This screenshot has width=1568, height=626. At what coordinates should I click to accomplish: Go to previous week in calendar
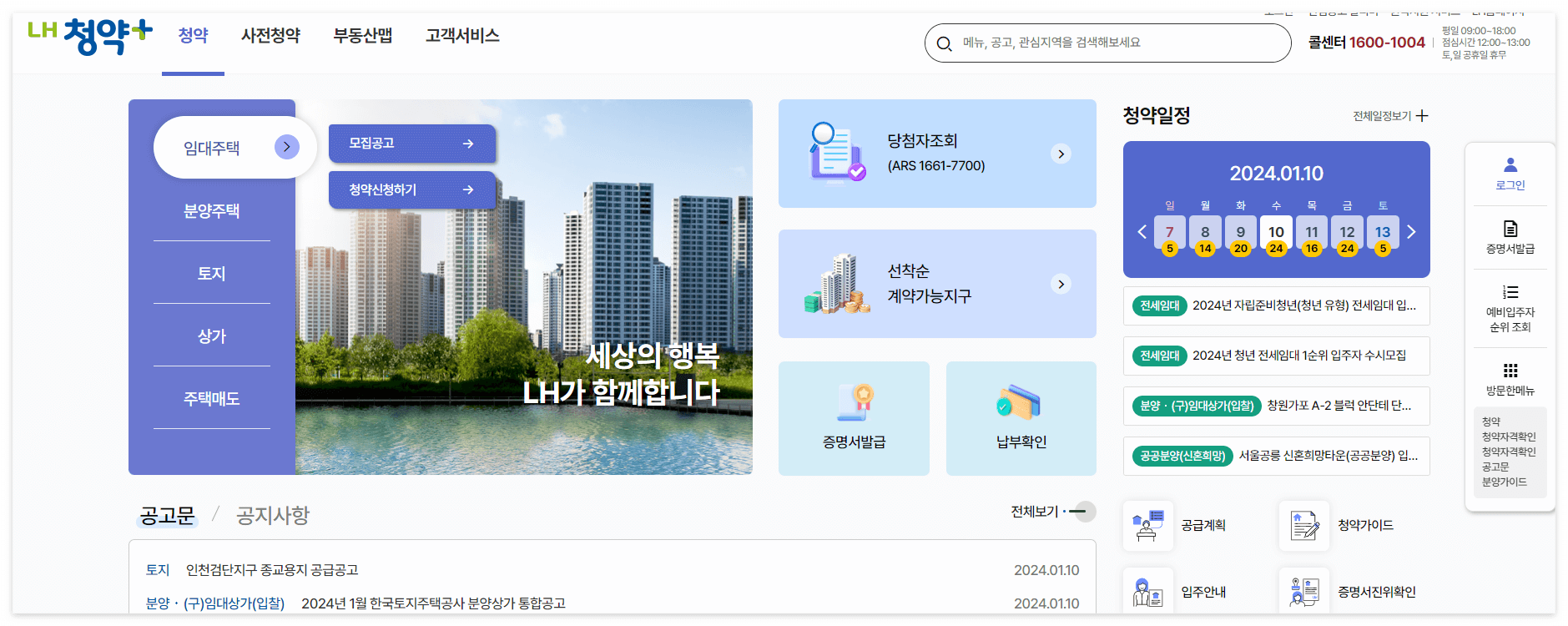click(1142, 232)
